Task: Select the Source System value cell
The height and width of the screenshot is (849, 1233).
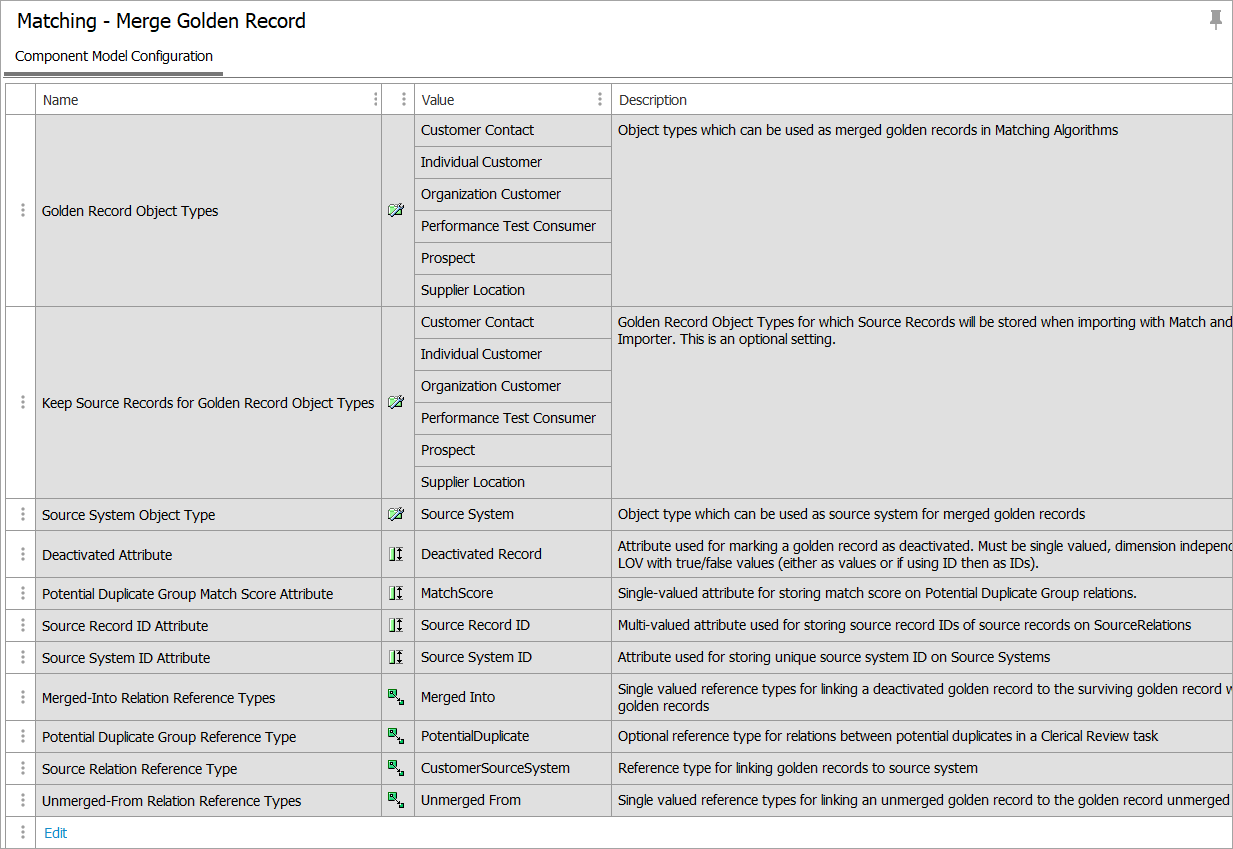Action: pyautogui.click(x=467, y=514)
